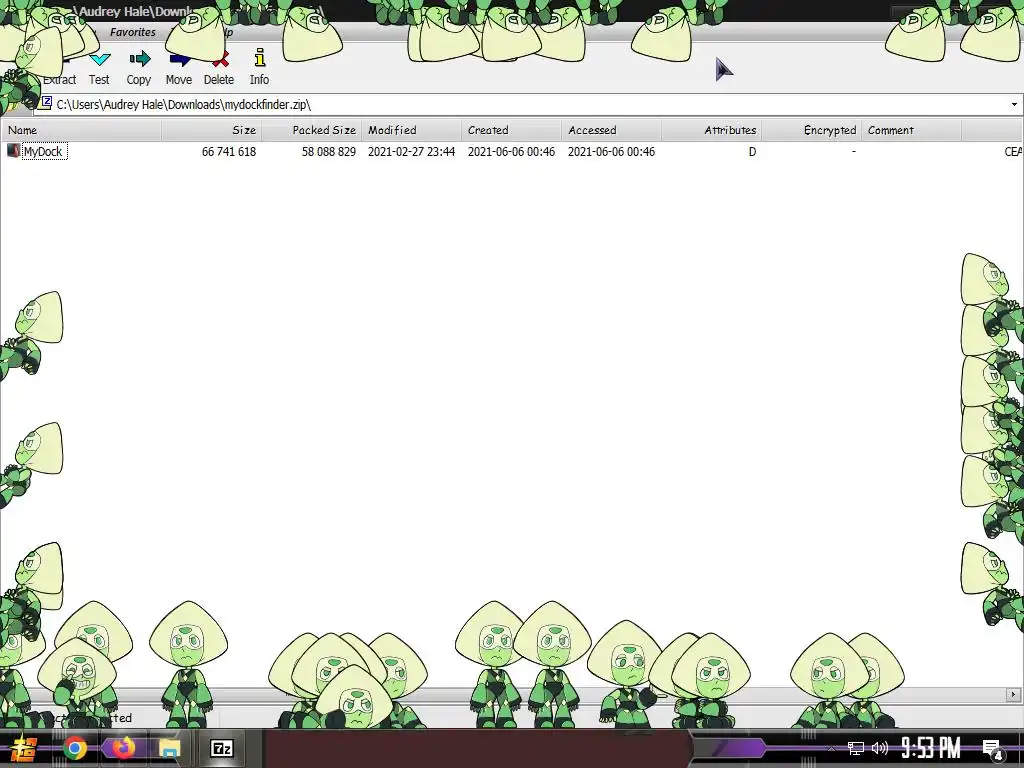Show hidden tray icons chevron
This screenshot has height=768, width=1024.
pos(831,748)
